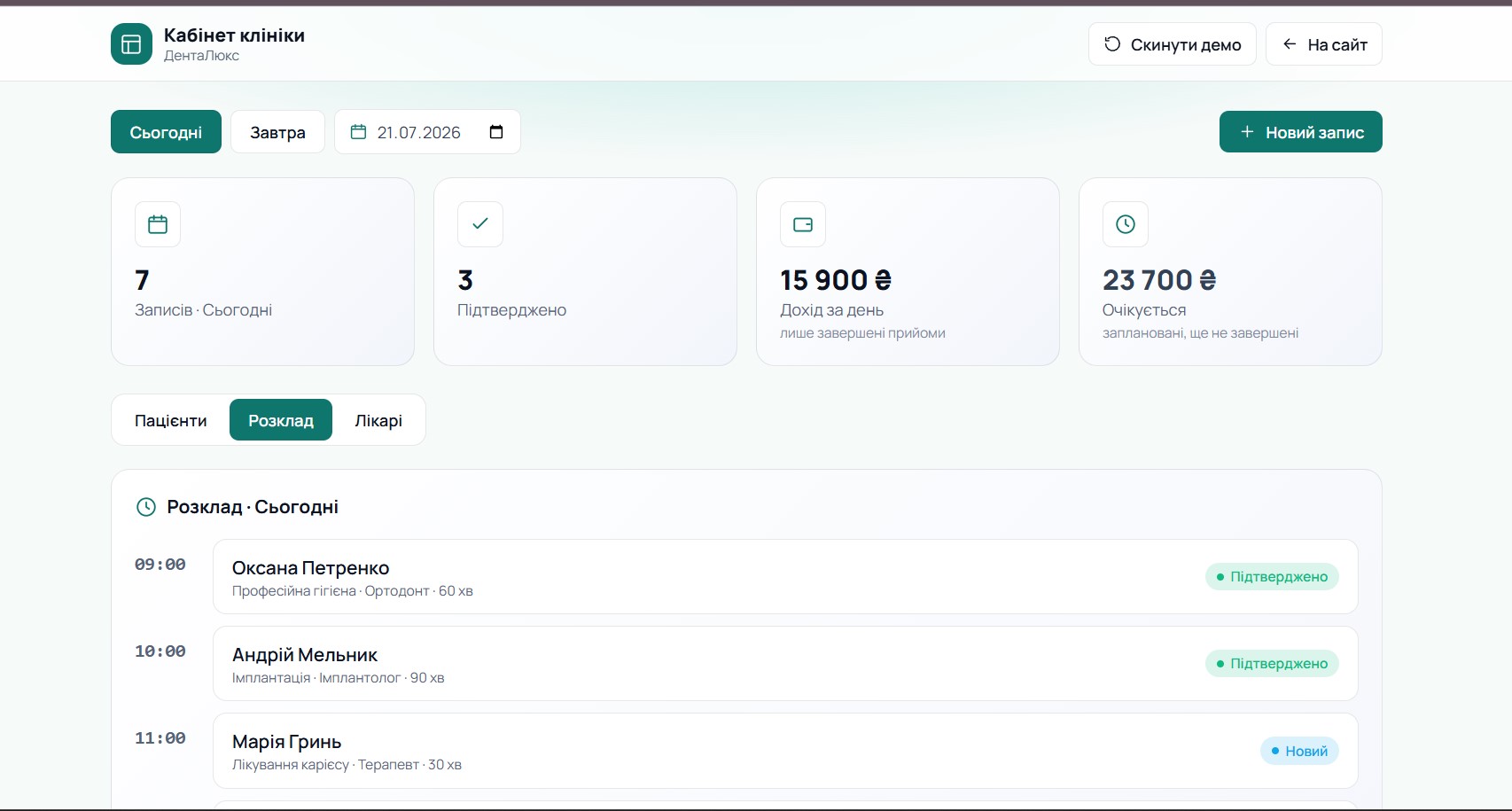Click the calendar icon in records card
This screenshot has height=811, width=1512.
158,224
